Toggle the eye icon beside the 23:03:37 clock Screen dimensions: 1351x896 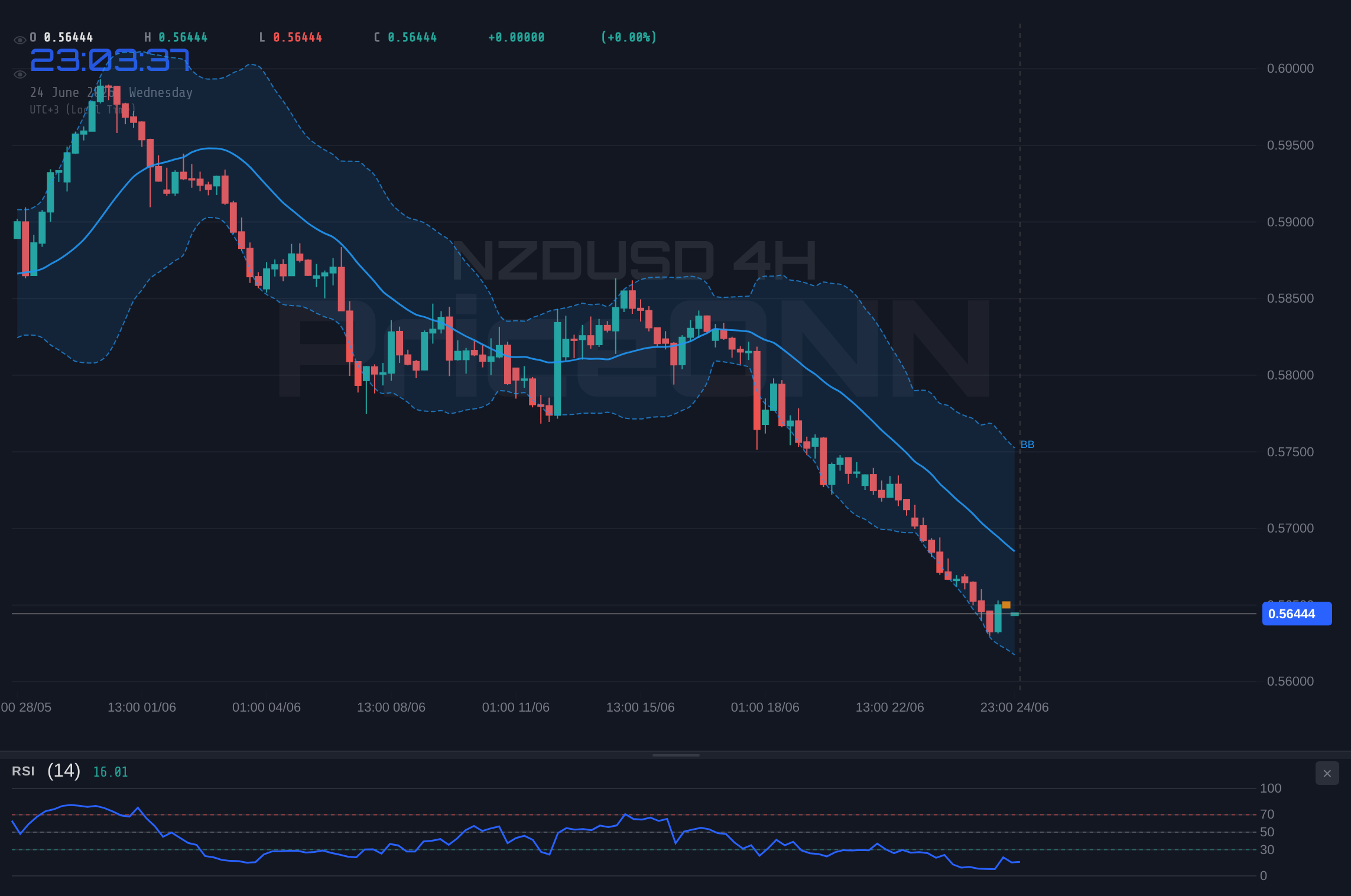[x=20, y=74]
